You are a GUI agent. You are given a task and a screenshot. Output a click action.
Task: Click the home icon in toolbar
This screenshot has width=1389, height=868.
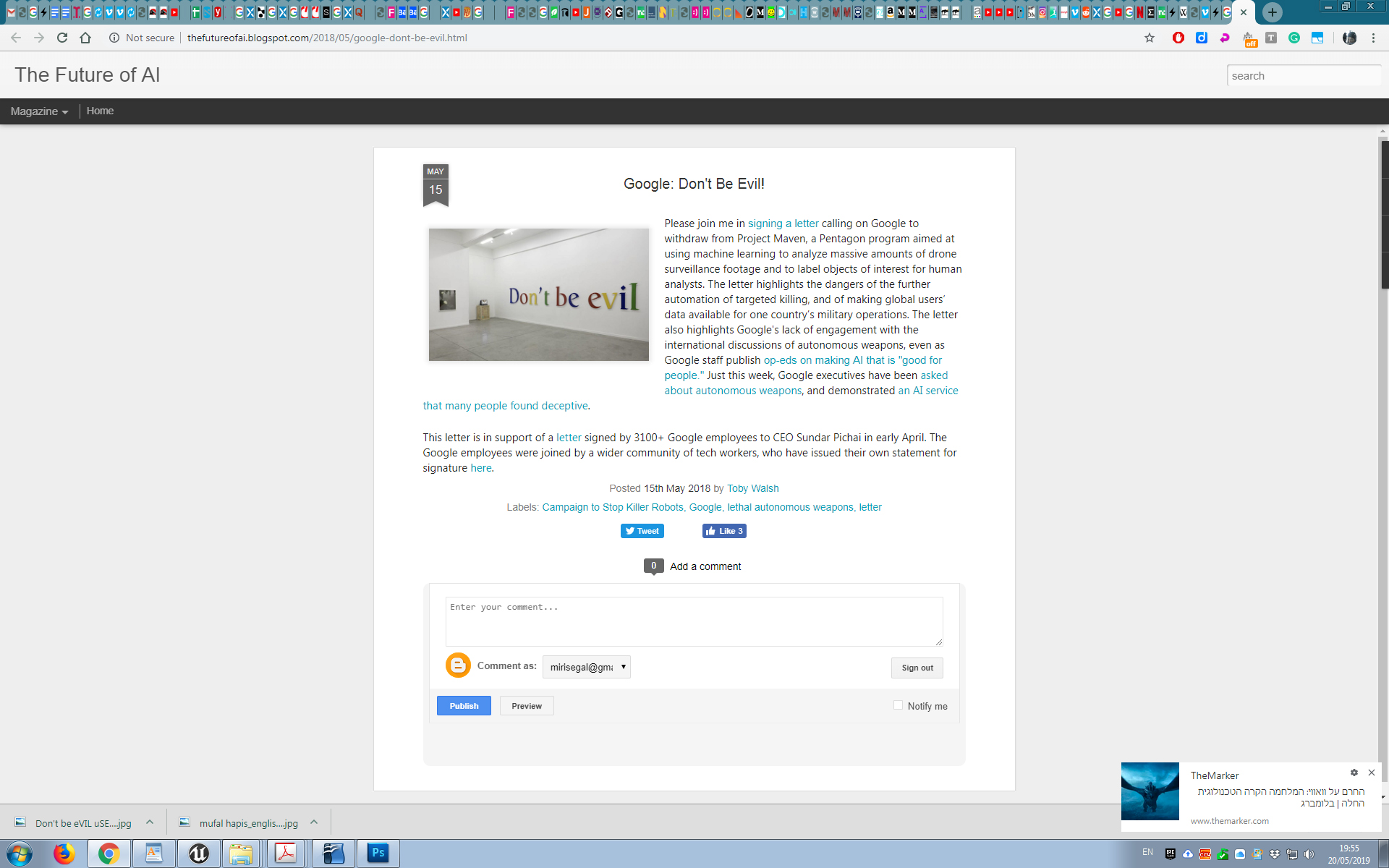85,38
